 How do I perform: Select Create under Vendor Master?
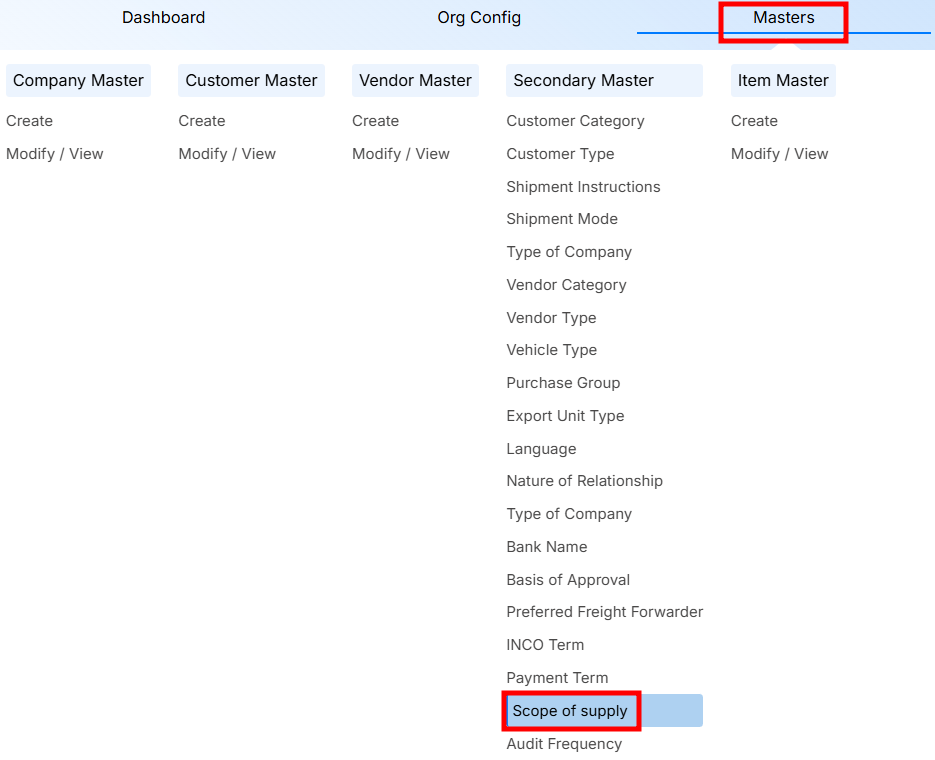click(x=375, y=121)
